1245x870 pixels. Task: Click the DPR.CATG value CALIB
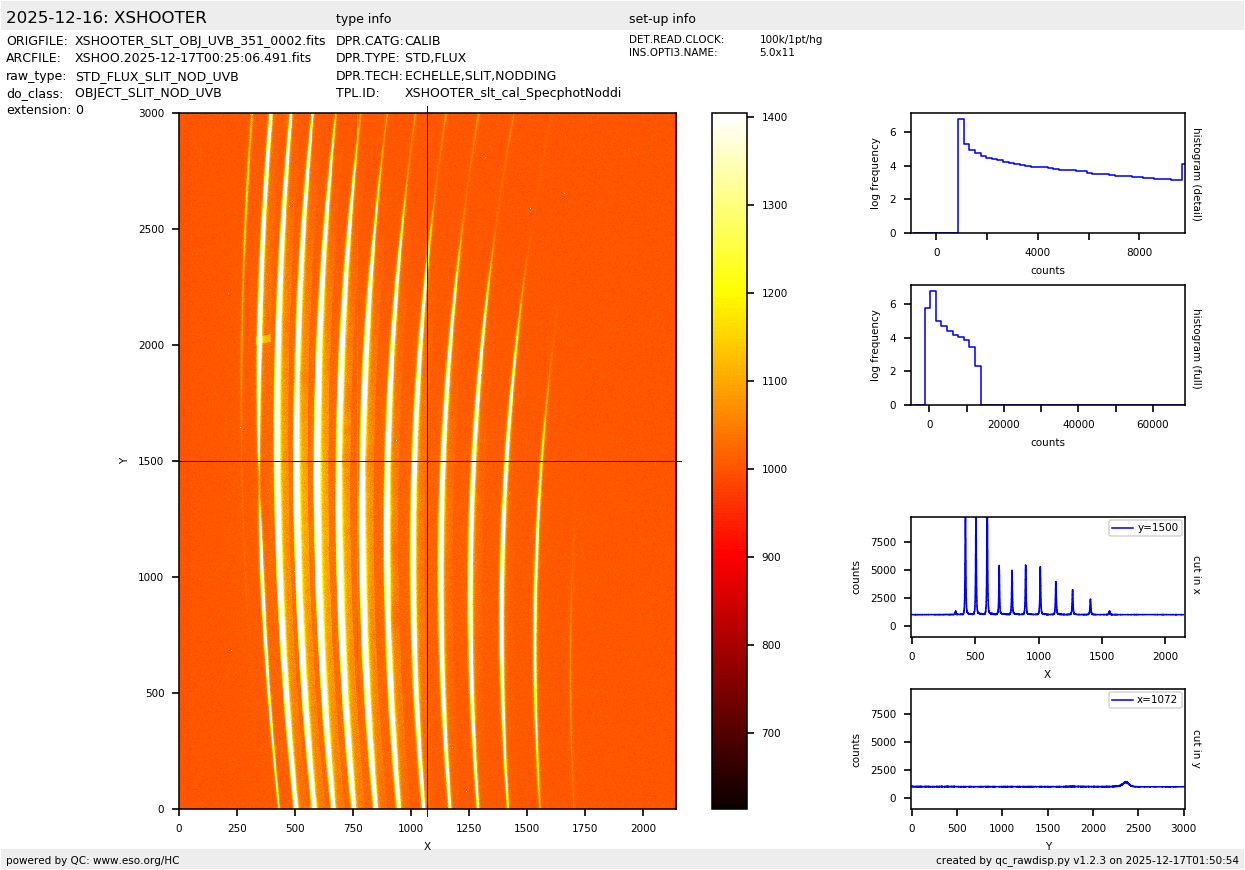422,41
